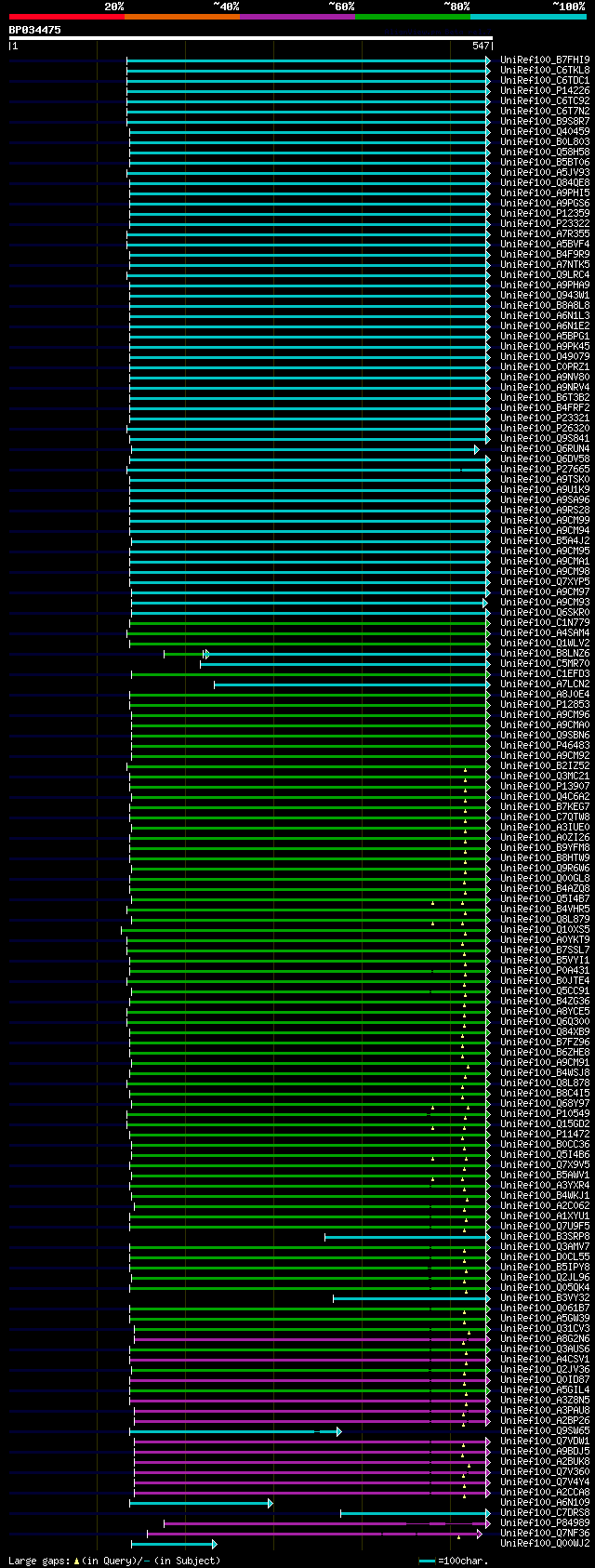Open hit UniRef100_P0A431
The height and width of the screenshot is (1568, 595).
(545, 970)
